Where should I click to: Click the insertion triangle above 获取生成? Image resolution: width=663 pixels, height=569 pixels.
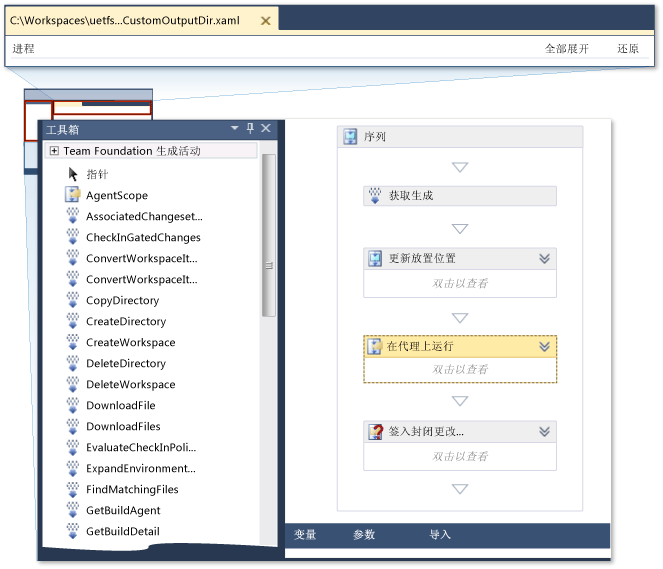(460, 167)
